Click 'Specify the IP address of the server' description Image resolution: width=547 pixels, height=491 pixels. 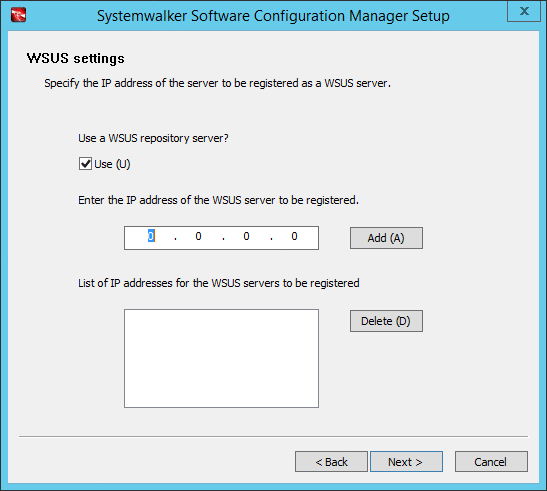tap(217, 83)
